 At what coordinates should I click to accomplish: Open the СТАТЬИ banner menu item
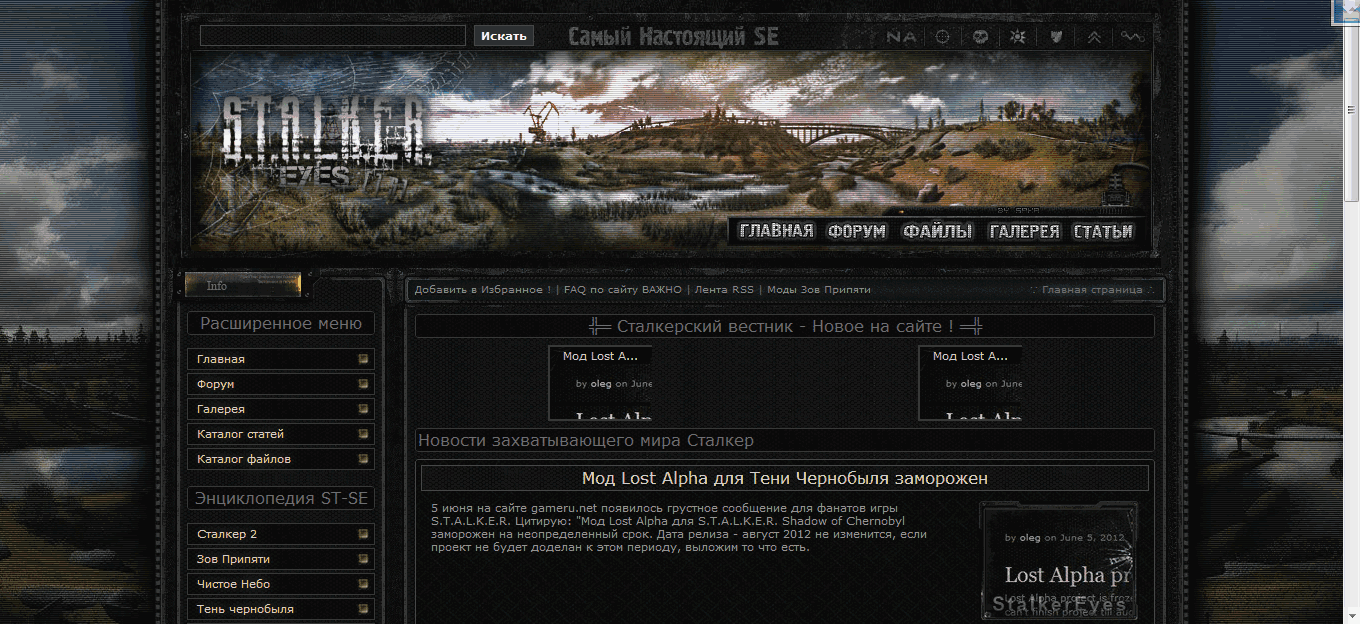tap(1103, 231)
